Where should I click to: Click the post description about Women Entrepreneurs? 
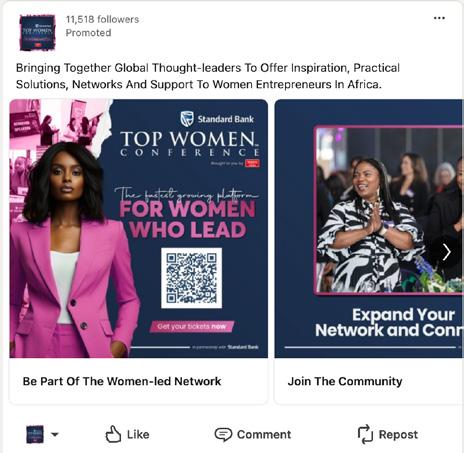tap(208, 76)
